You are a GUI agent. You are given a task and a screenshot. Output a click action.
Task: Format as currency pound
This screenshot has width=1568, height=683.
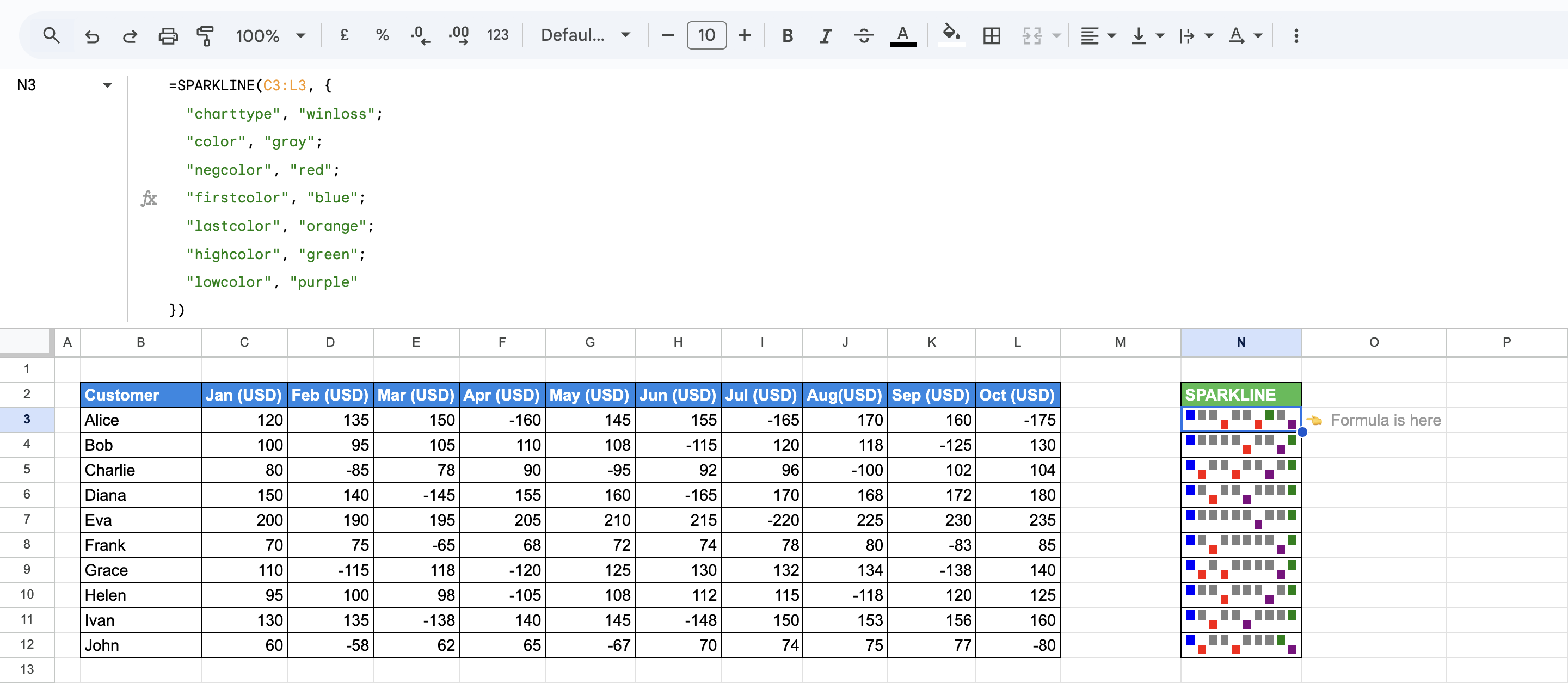[344, 35]
